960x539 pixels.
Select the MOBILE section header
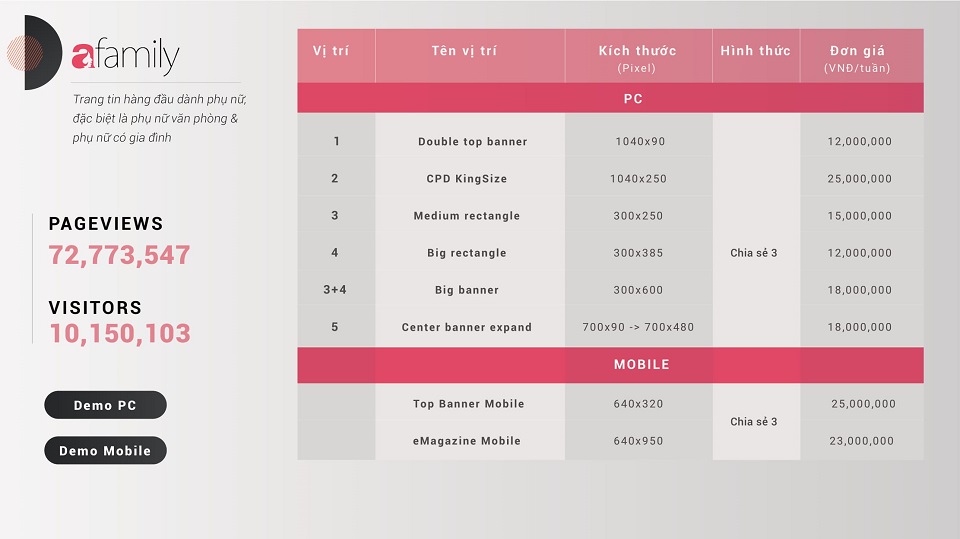point(641,364)
